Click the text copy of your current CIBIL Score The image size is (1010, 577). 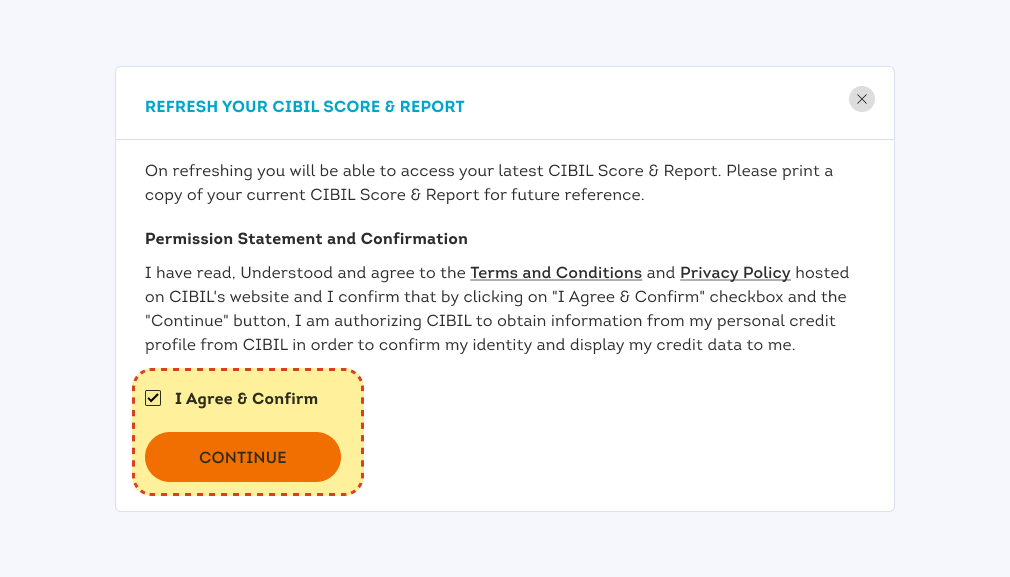click(x=276, y=195)
